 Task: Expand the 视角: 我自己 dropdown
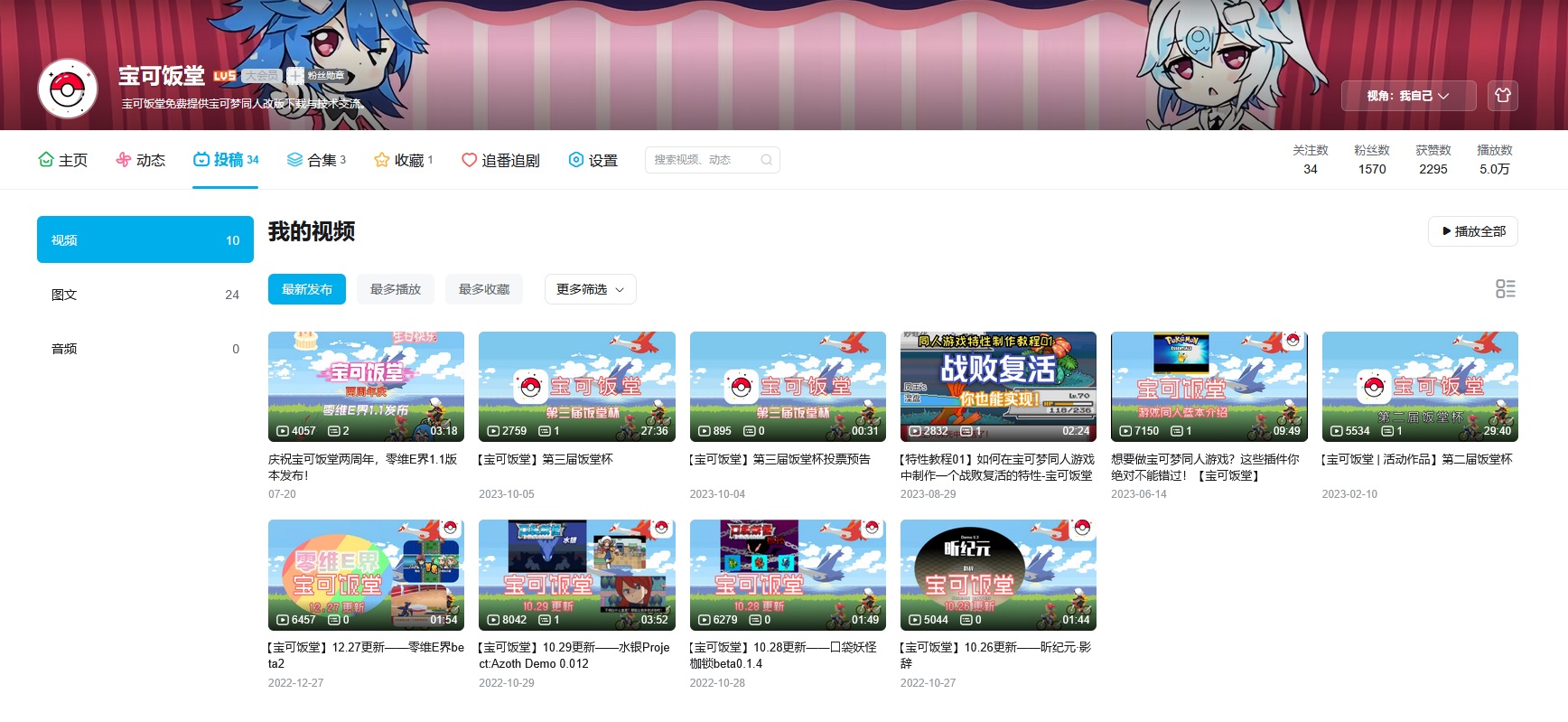[1408, 96]
